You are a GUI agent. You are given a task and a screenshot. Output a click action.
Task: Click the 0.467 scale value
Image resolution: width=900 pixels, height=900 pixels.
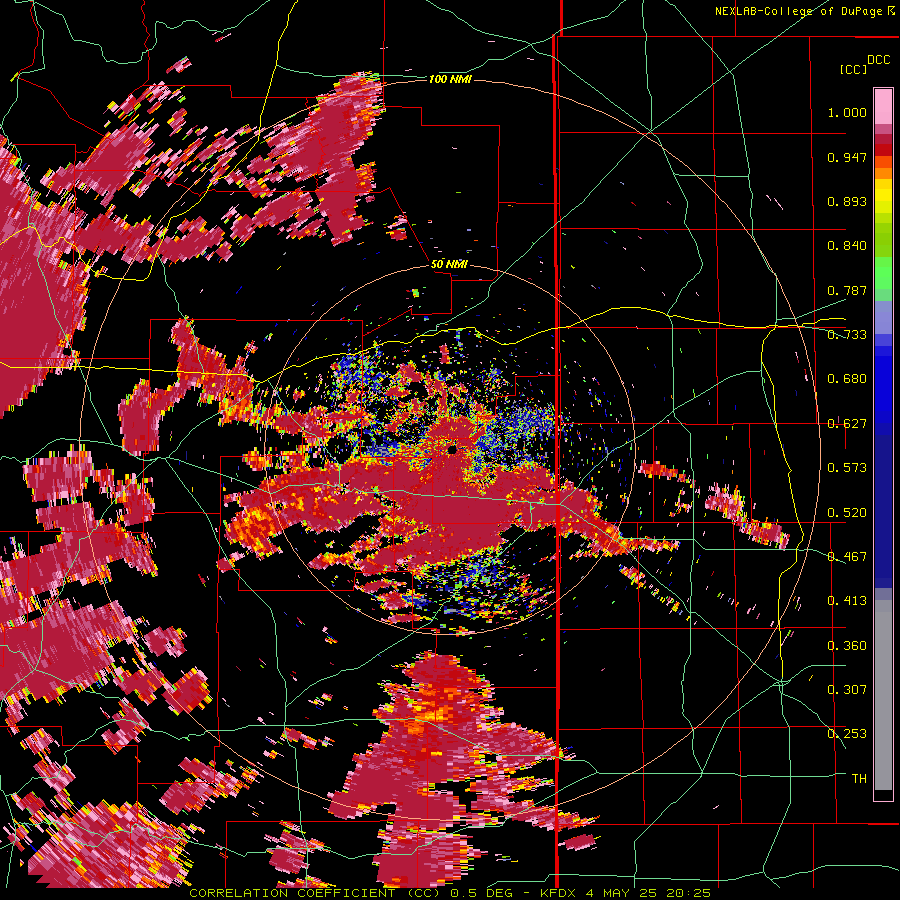(x=847, y=557)
